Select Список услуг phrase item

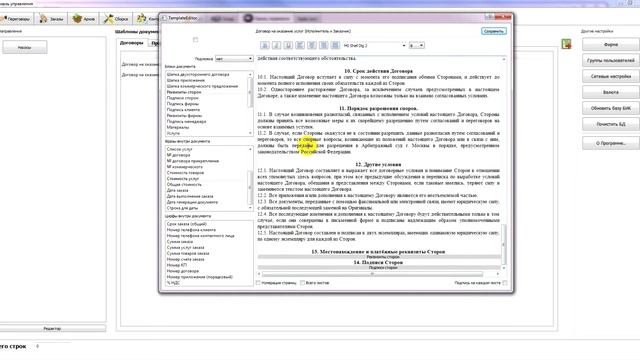(180, 149)
